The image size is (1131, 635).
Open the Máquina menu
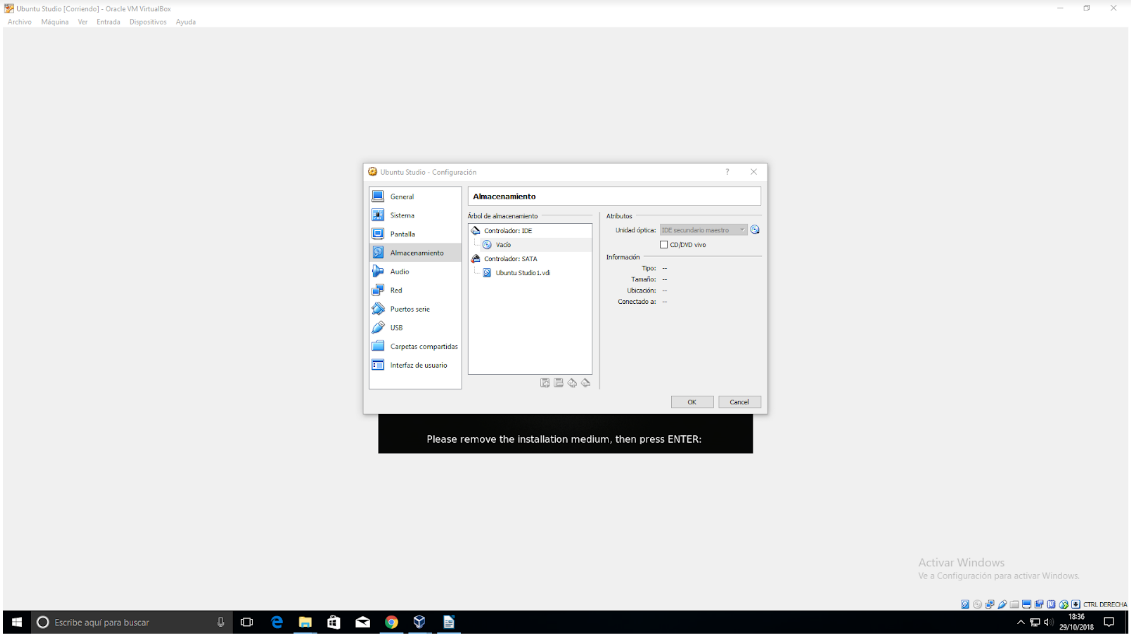pos(55,22)
